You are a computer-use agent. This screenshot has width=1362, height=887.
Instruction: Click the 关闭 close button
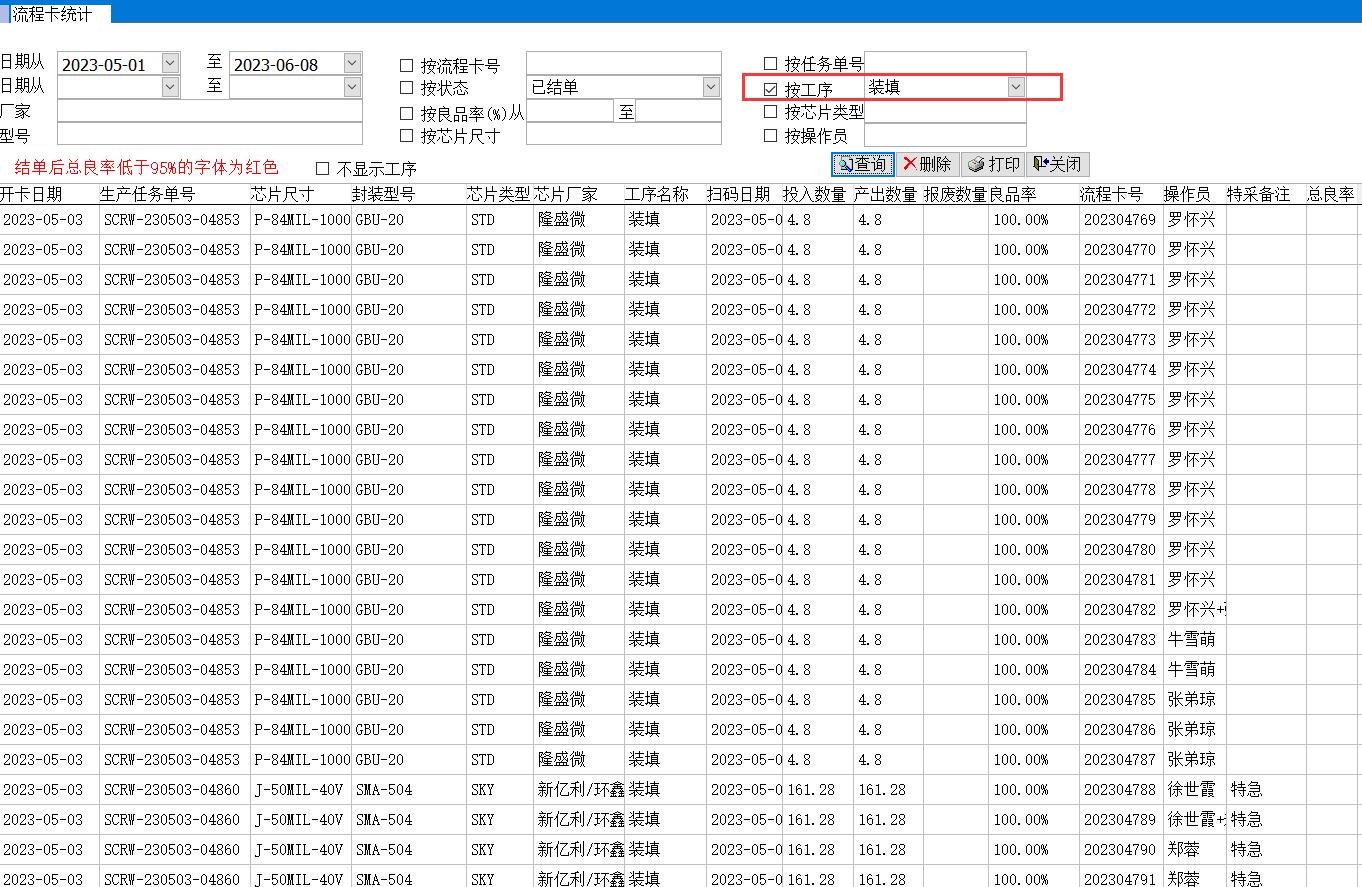click(x=1058, y=164)
